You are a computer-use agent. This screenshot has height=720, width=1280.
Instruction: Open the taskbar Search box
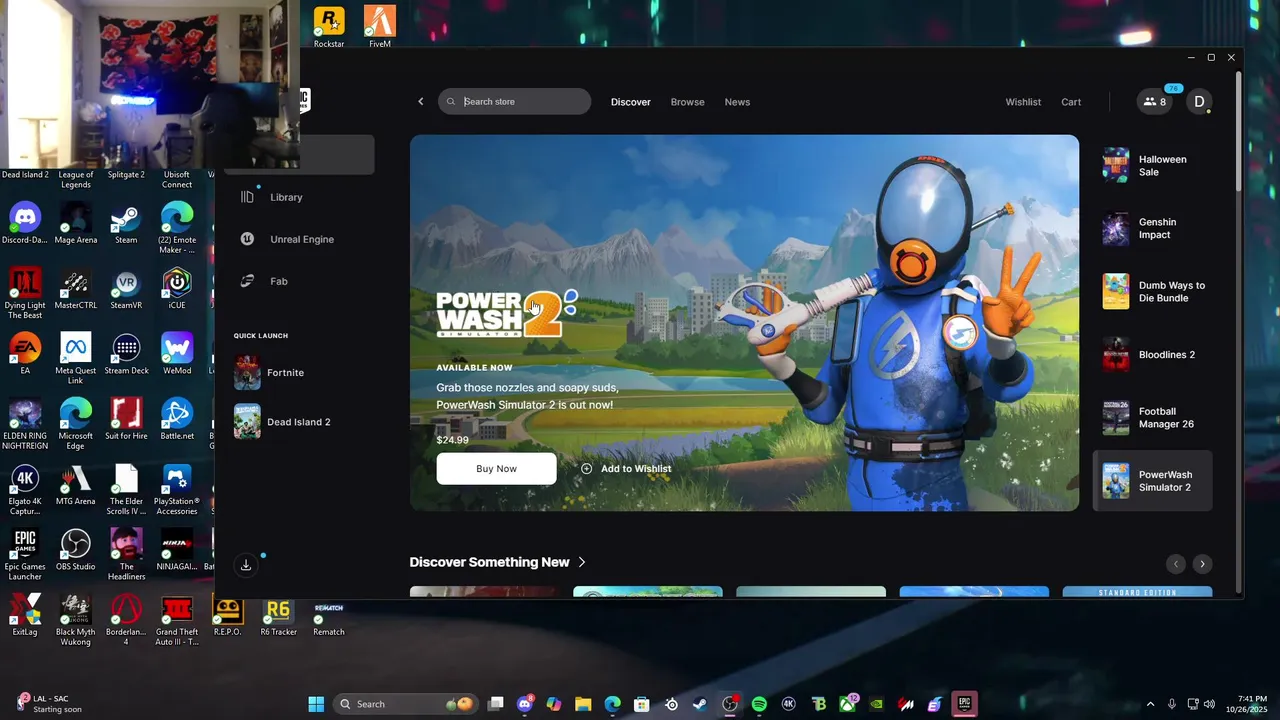(406, 704)
